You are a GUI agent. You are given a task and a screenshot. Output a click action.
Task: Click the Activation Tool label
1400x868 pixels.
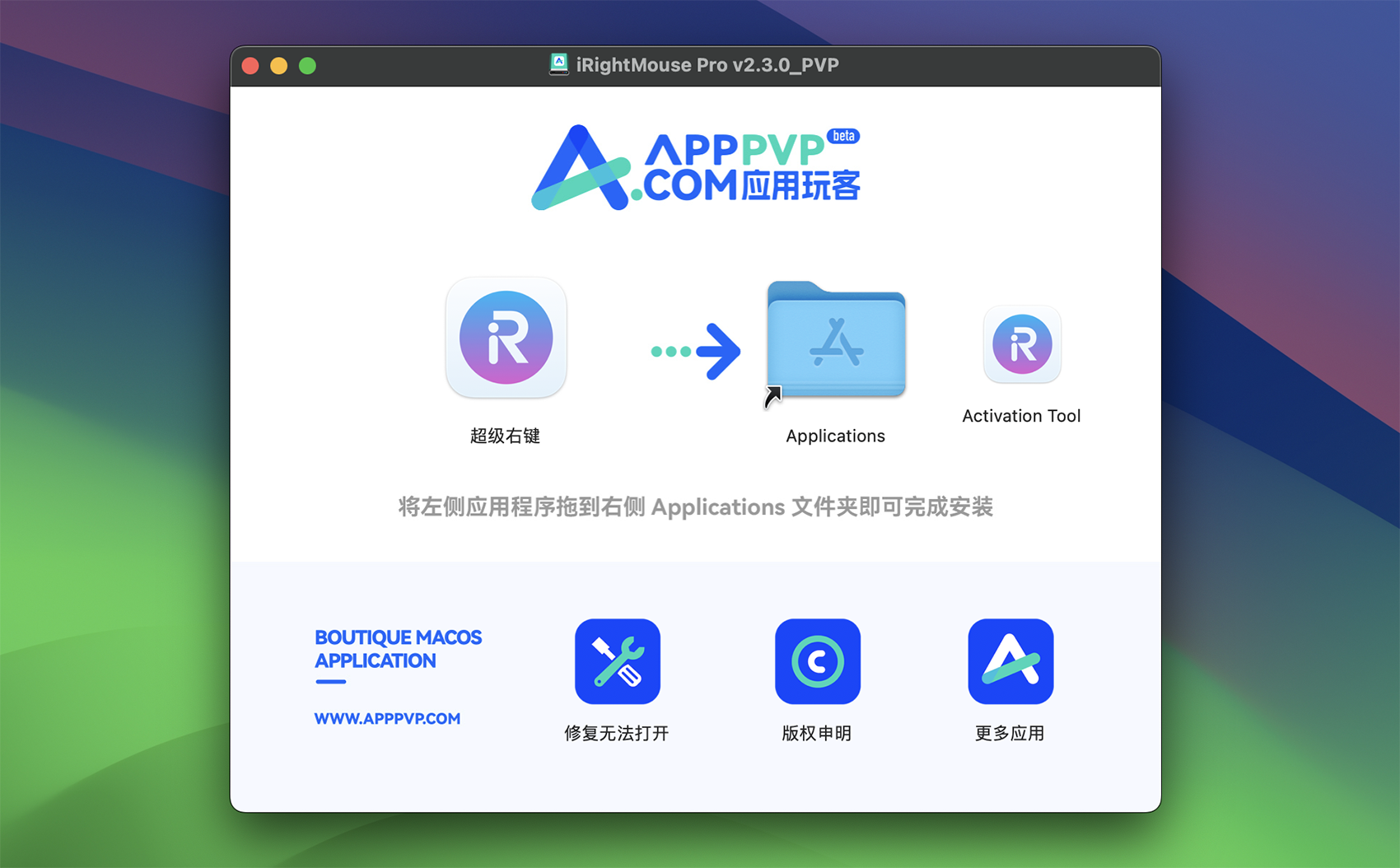(1021, 416)
